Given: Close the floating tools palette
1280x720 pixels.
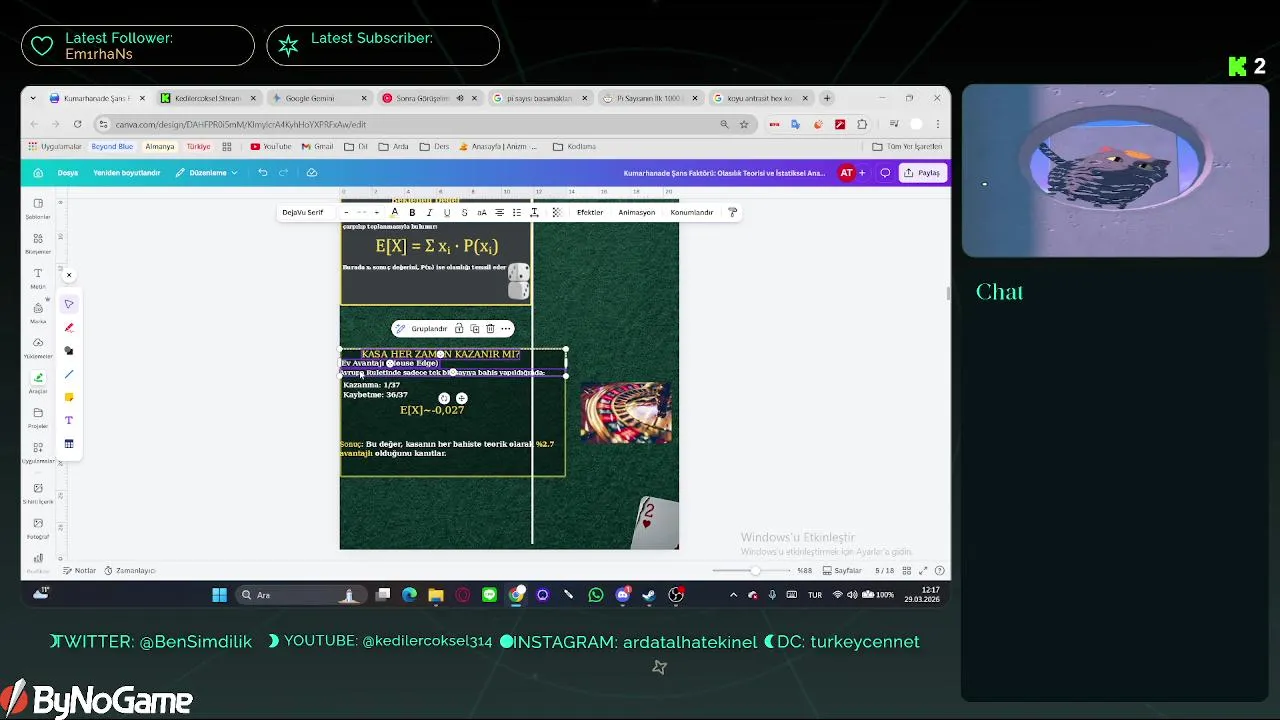Looking at the screenshot, I should [x=68, y=274].
